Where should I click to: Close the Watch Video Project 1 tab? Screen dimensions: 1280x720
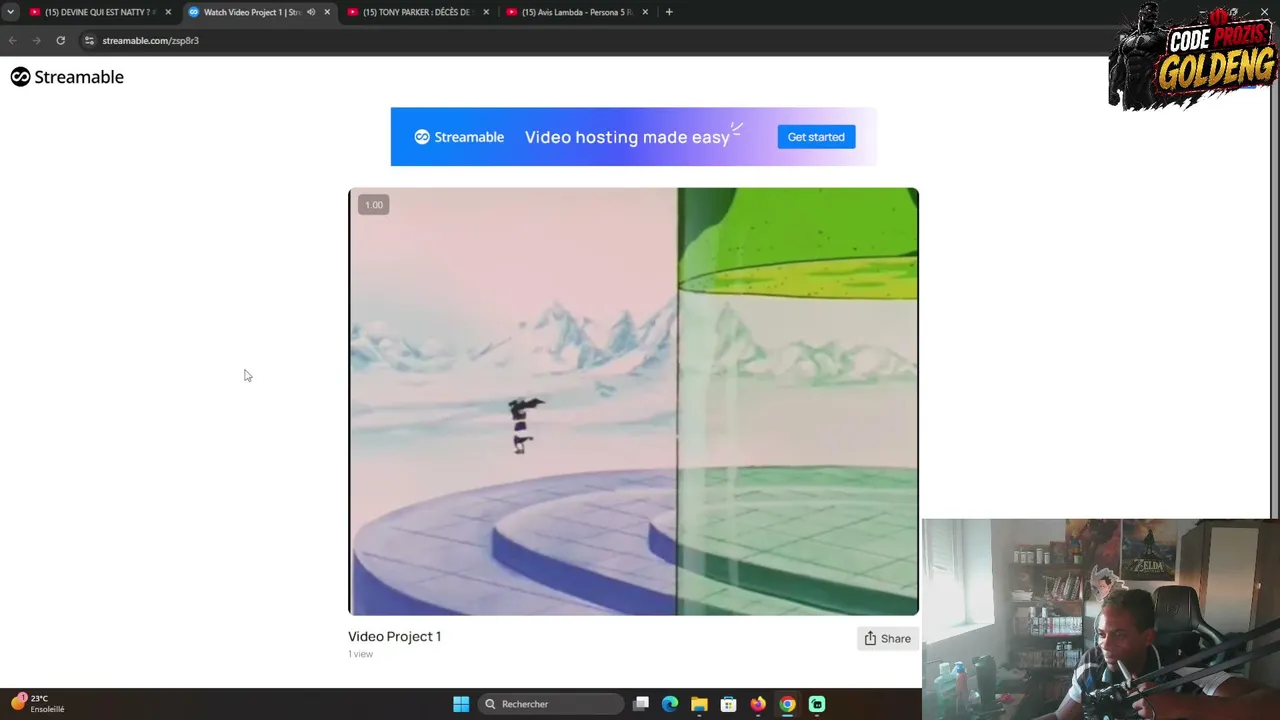click(x=327, y=12)
